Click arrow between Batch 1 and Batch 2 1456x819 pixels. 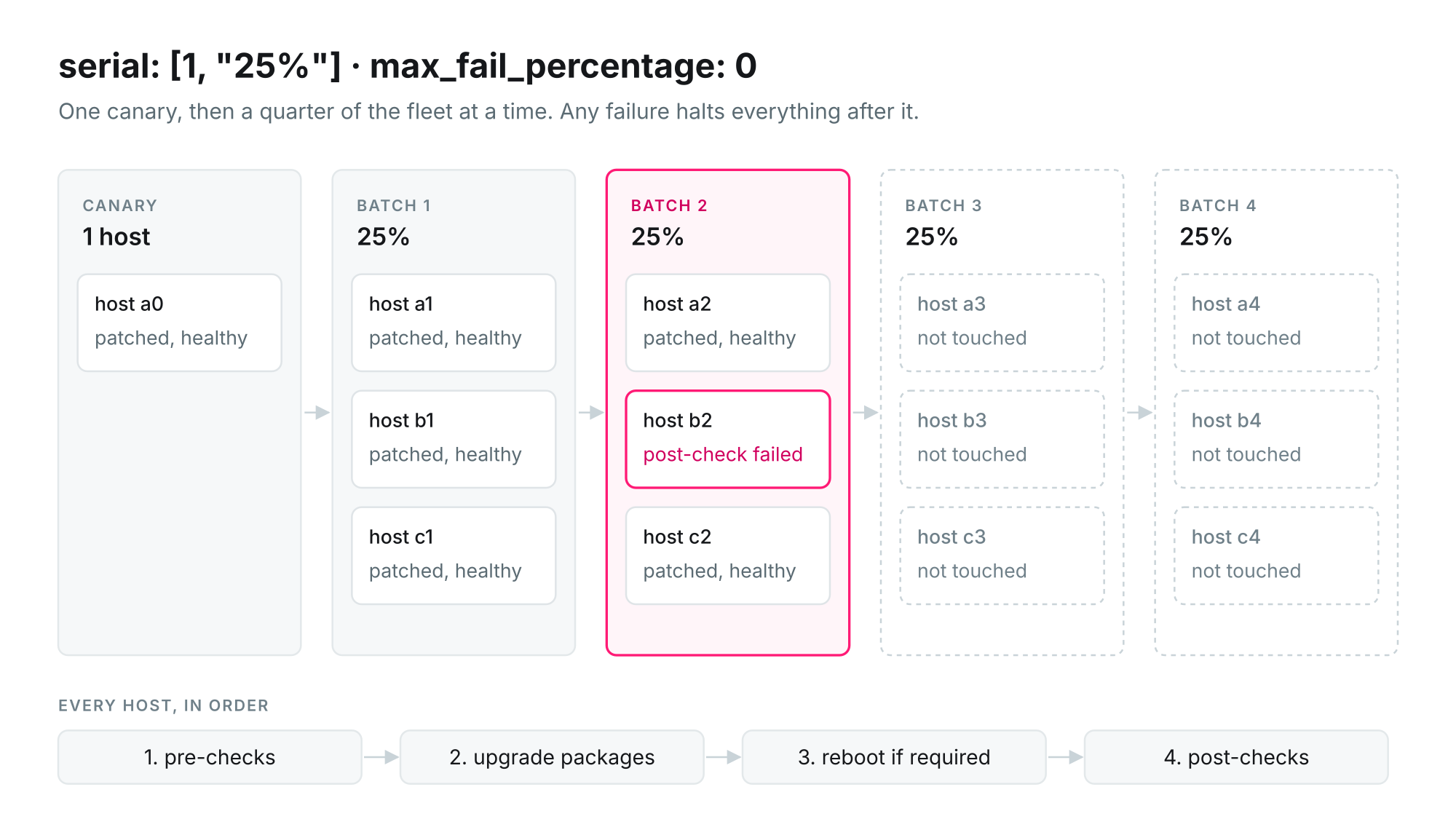(591, 413)
